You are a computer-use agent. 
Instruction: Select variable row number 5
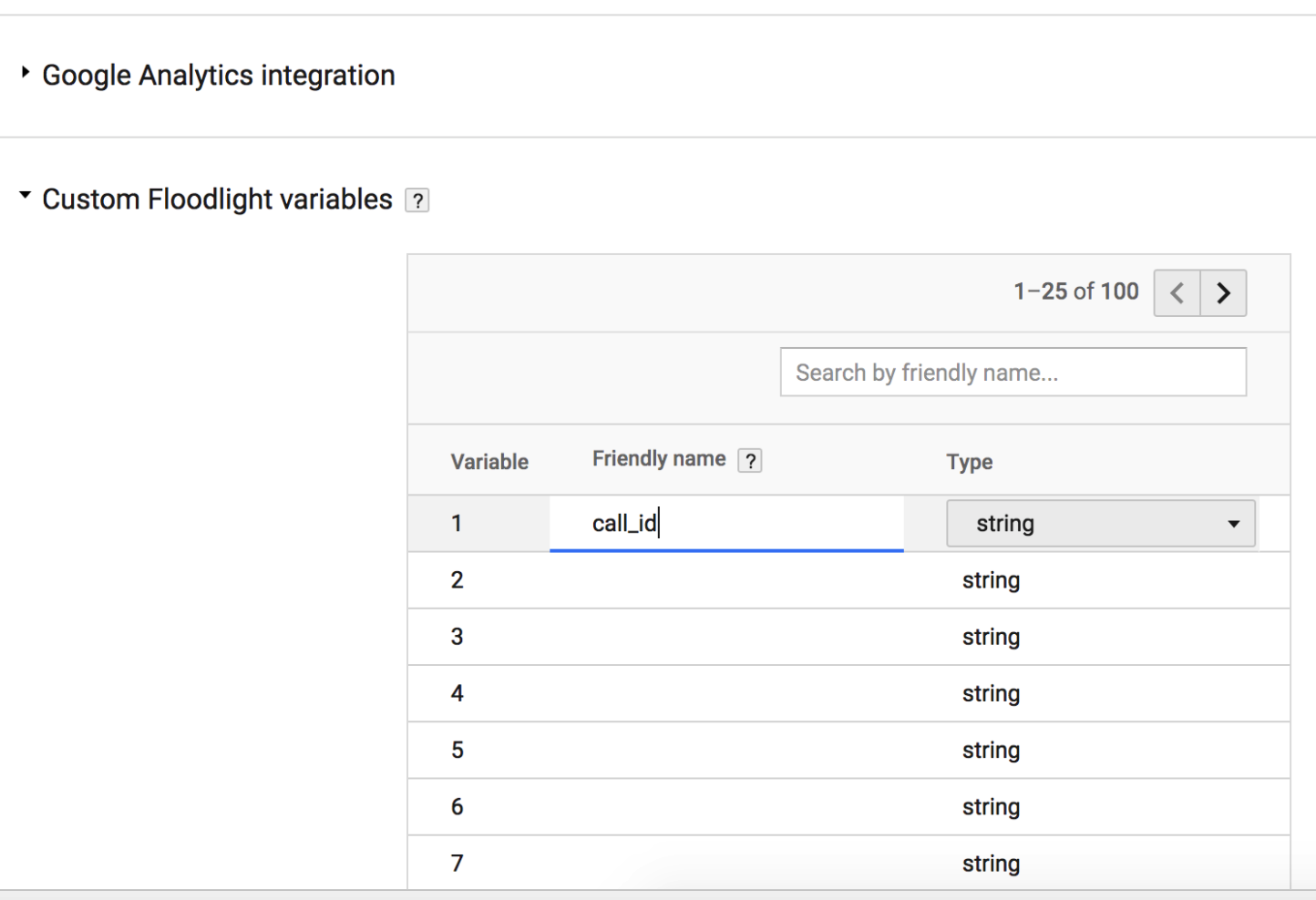coord(458,750)
